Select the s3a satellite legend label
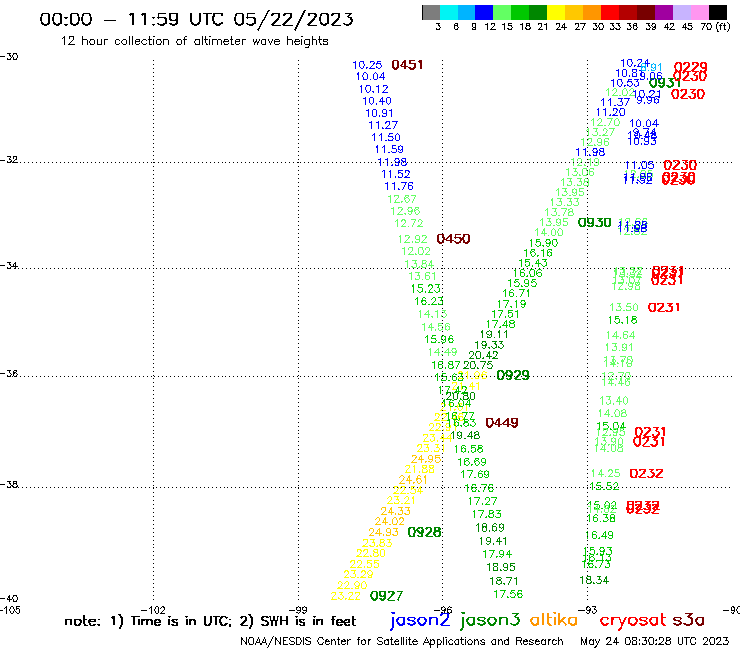Screen dimensions: 740x650 689,620
